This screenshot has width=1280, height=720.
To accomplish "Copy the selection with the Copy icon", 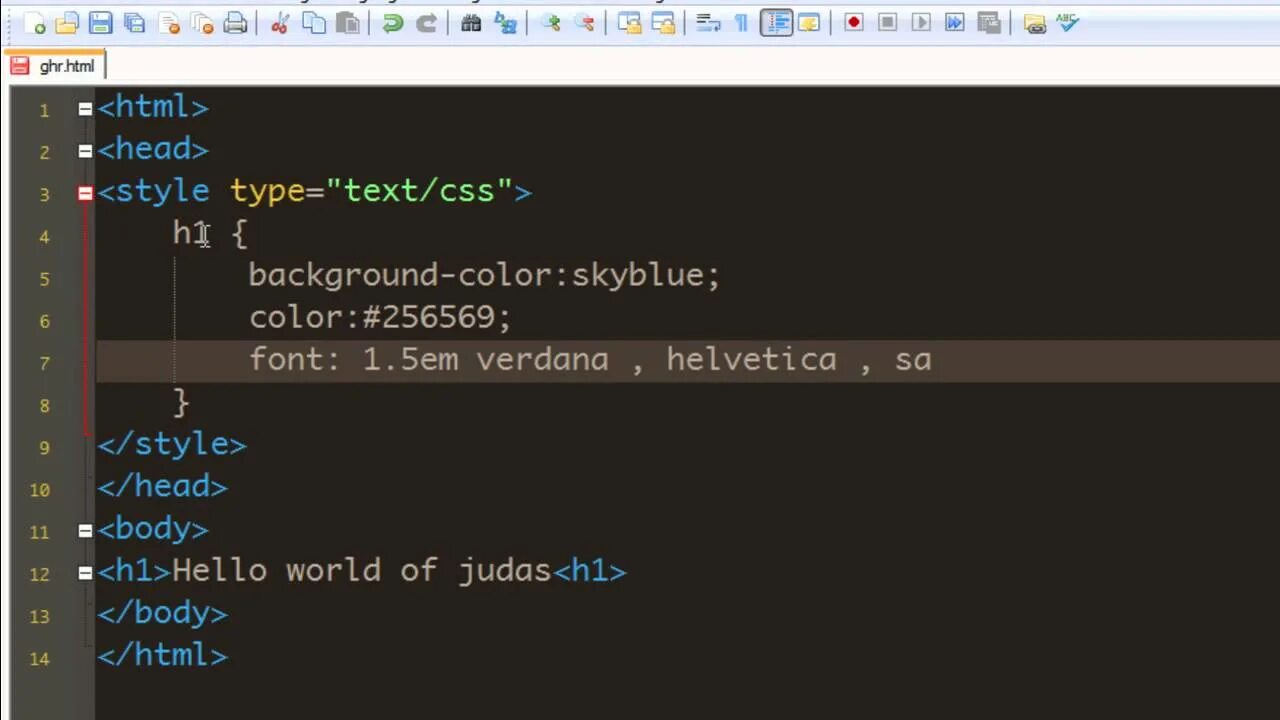I will tap(313, 23).
